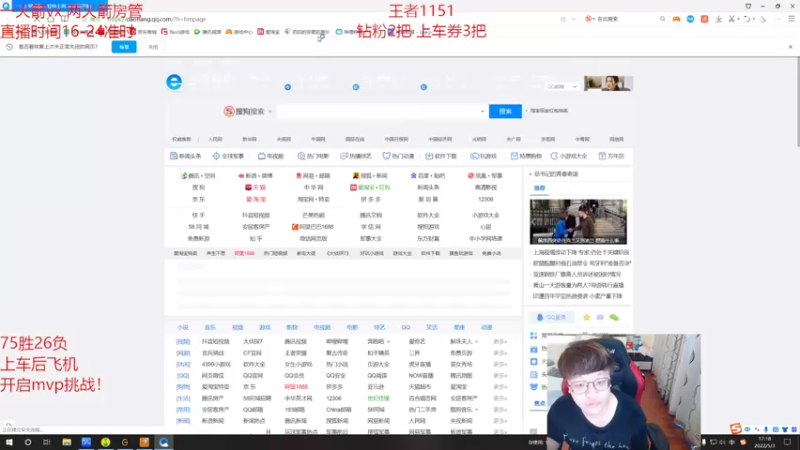Click the page vertical scrollbar
Image resolution: width=800 pixels, height=450 pixels.
pyautogui.click(x=796, y=102)
